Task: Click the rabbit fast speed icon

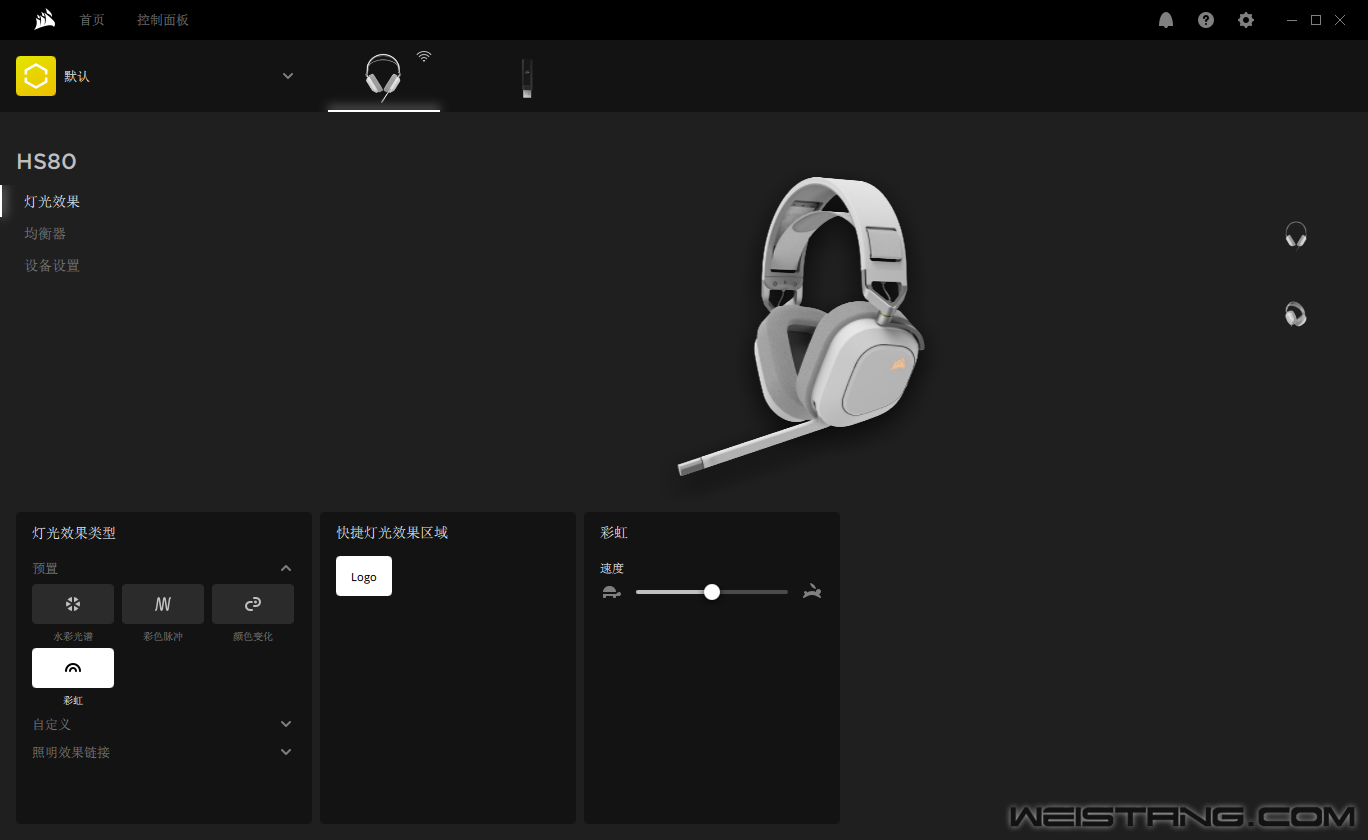Action: coord(812,592)
